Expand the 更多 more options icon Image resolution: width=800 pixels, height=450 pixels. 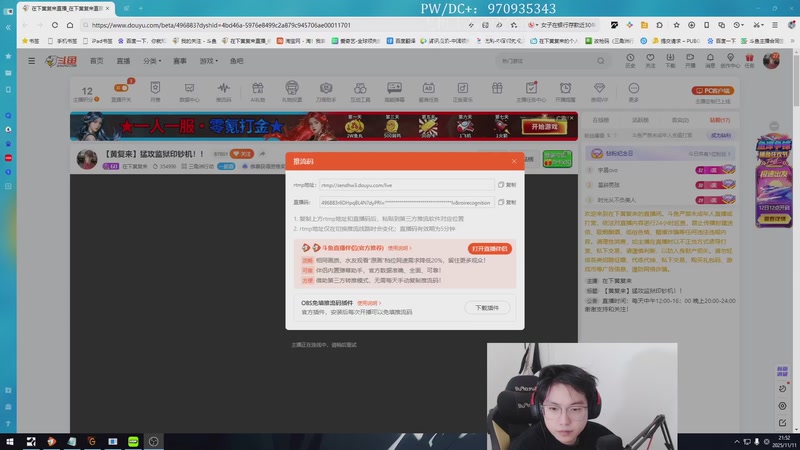[x=634, y=91]
